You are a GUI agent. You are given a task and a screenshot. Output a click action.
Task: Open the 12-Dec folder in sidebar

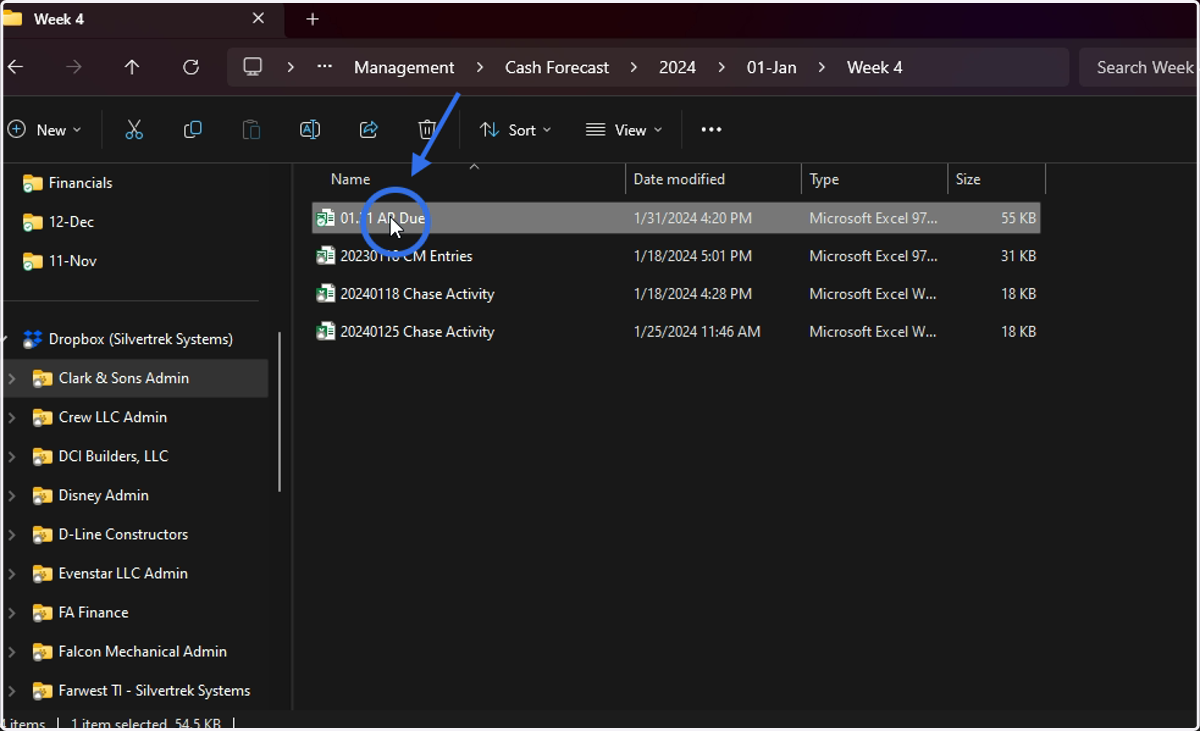pos(71,222)
